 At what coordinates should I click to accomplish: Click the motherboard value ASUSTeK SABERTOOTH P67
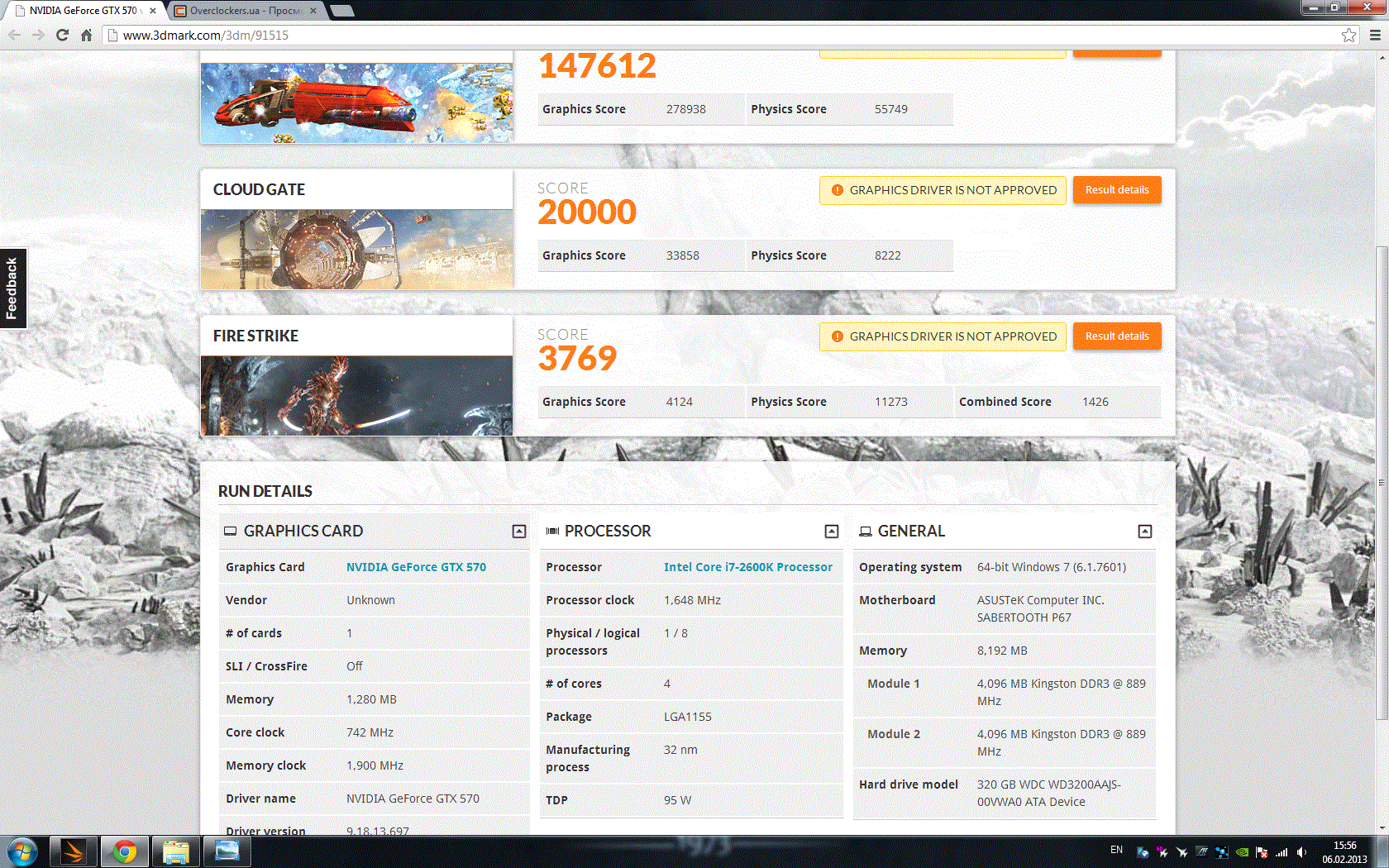pos(1041,608)
